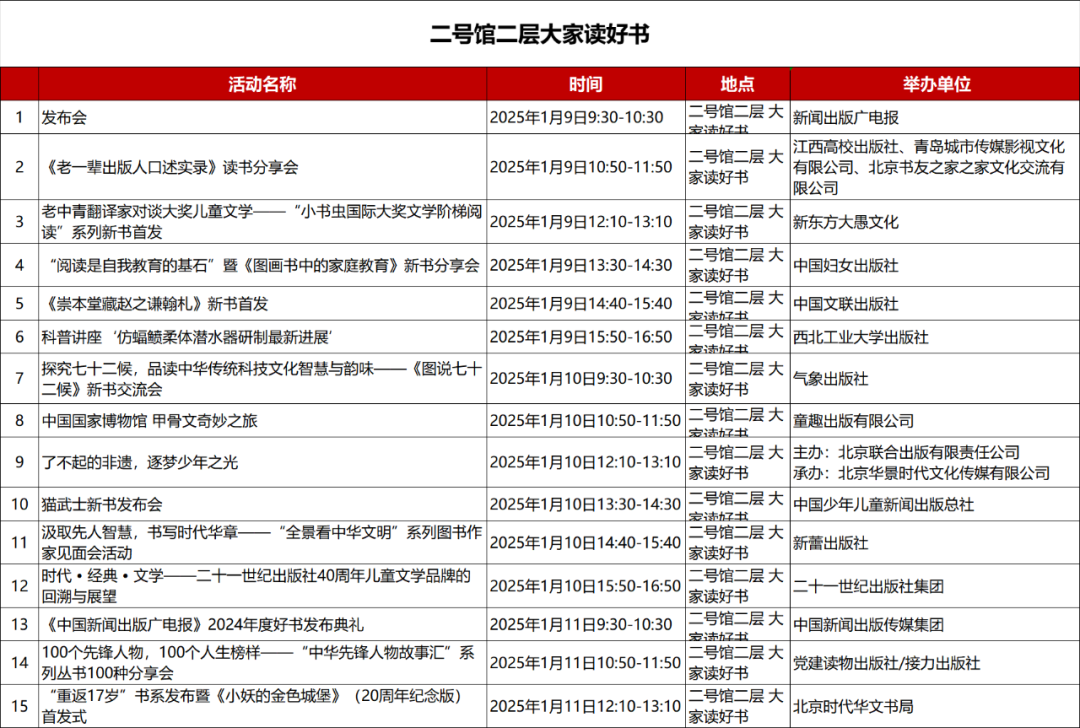1080x728 pixels.
Task: Select the 中国妇女出版社 organizer cell
Action: pos(853,266)
